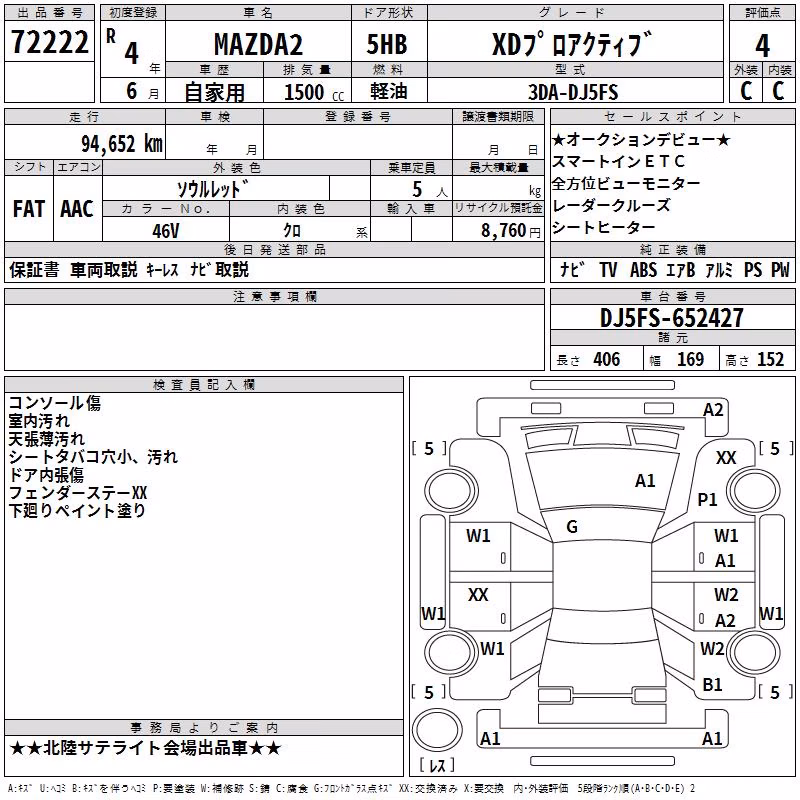Select the displacement value 1500 cc
This screenshot has height=800, width=800.
314,92
